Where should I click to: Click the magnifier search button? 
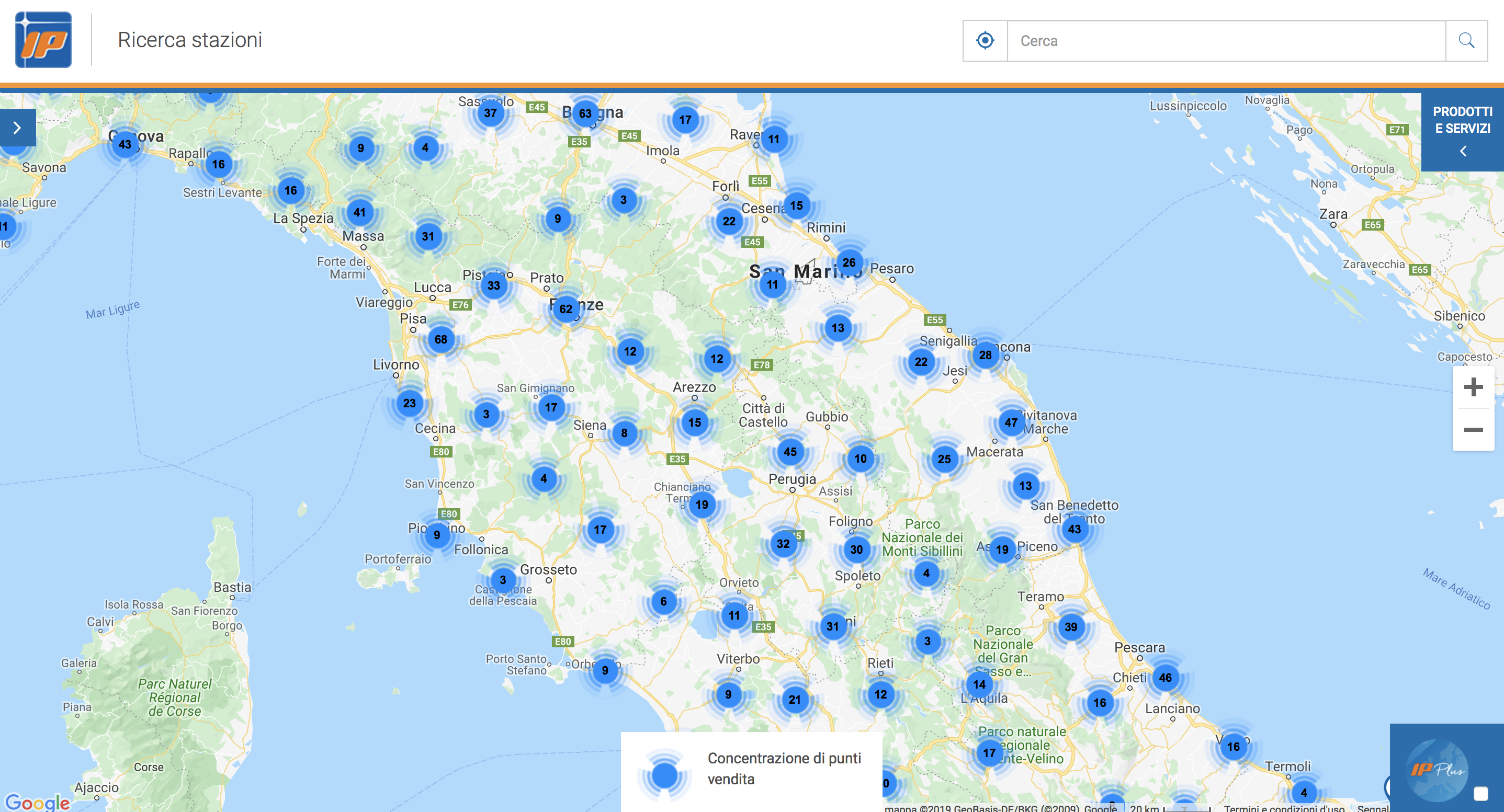[x=1467, y=40]
